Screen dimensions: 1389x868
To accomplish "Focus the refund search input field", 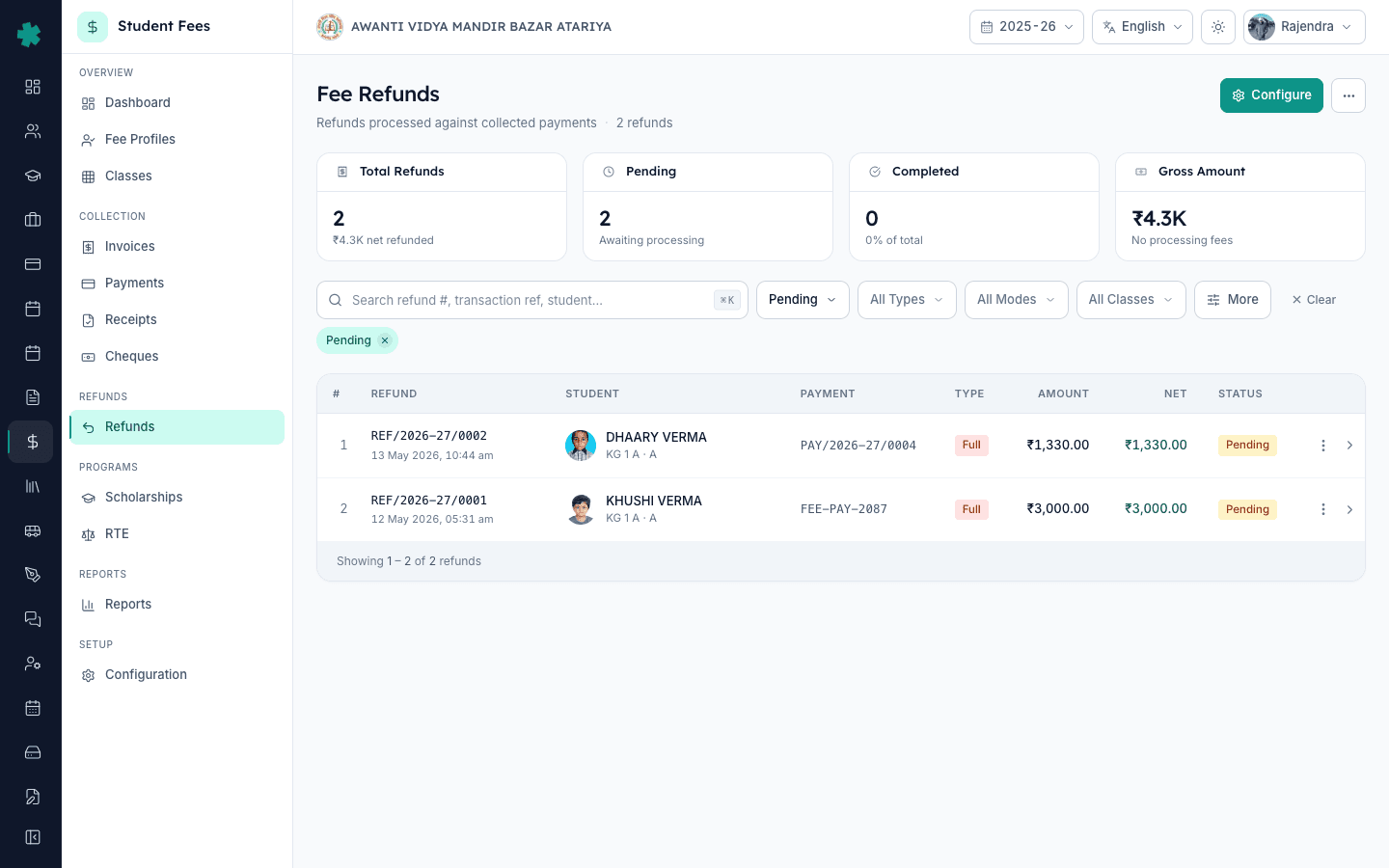I will [x=532, y=300].
